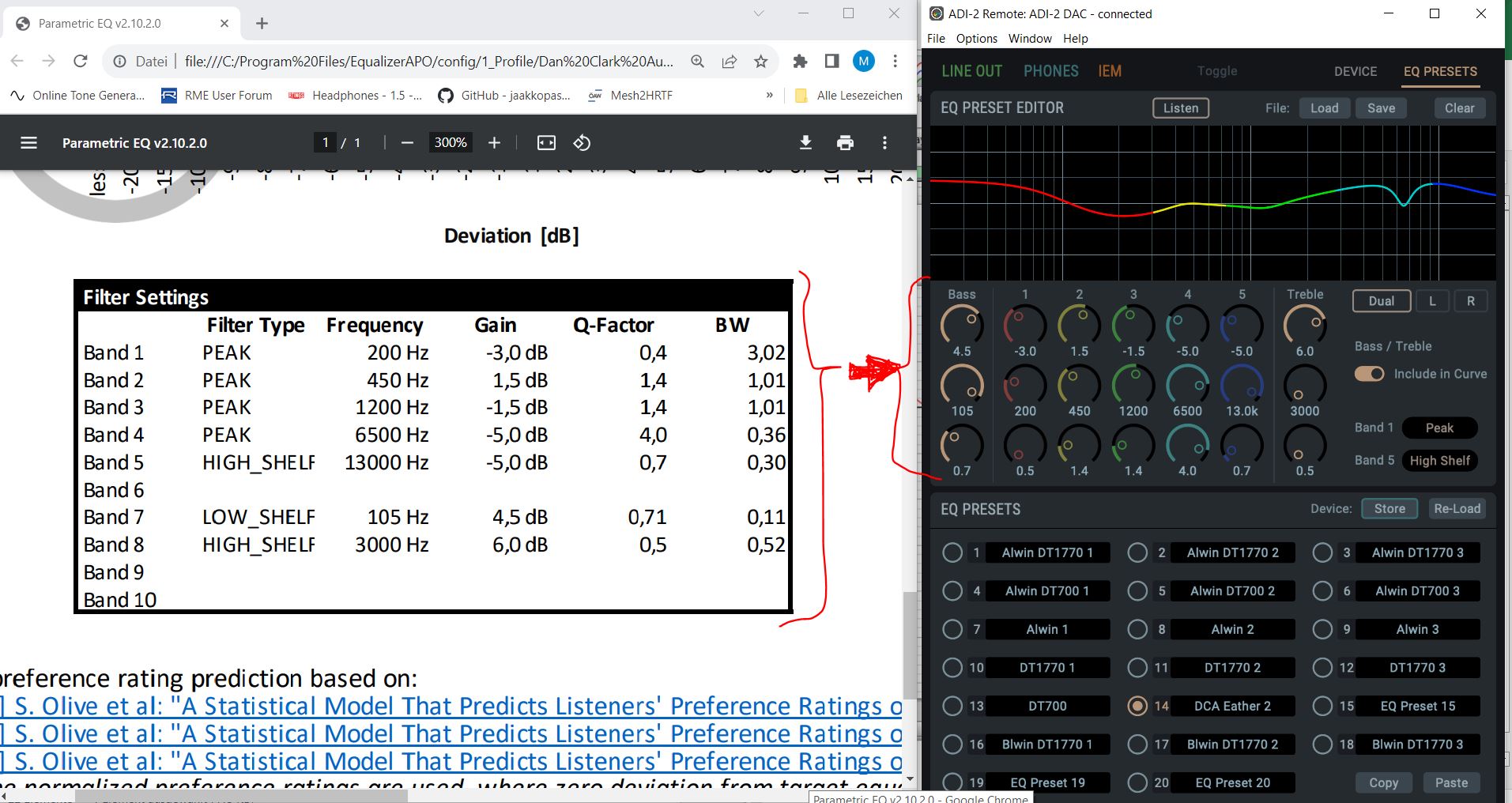Click the Chrome zoom magnifier icon
1512x803 pixels.
click(697, 61)
